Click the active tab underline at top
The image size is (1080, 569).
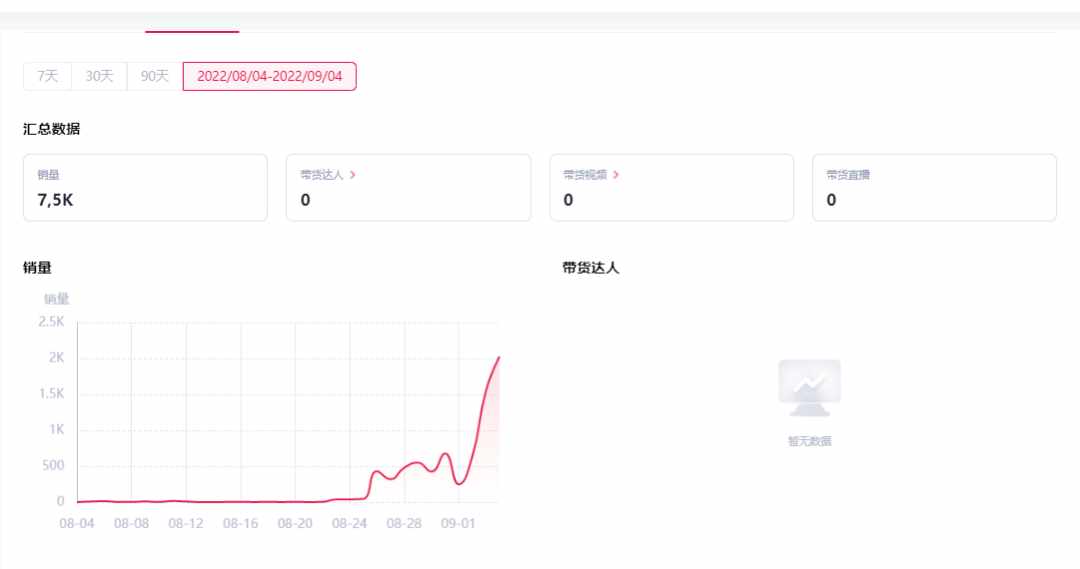pos(192,31)
